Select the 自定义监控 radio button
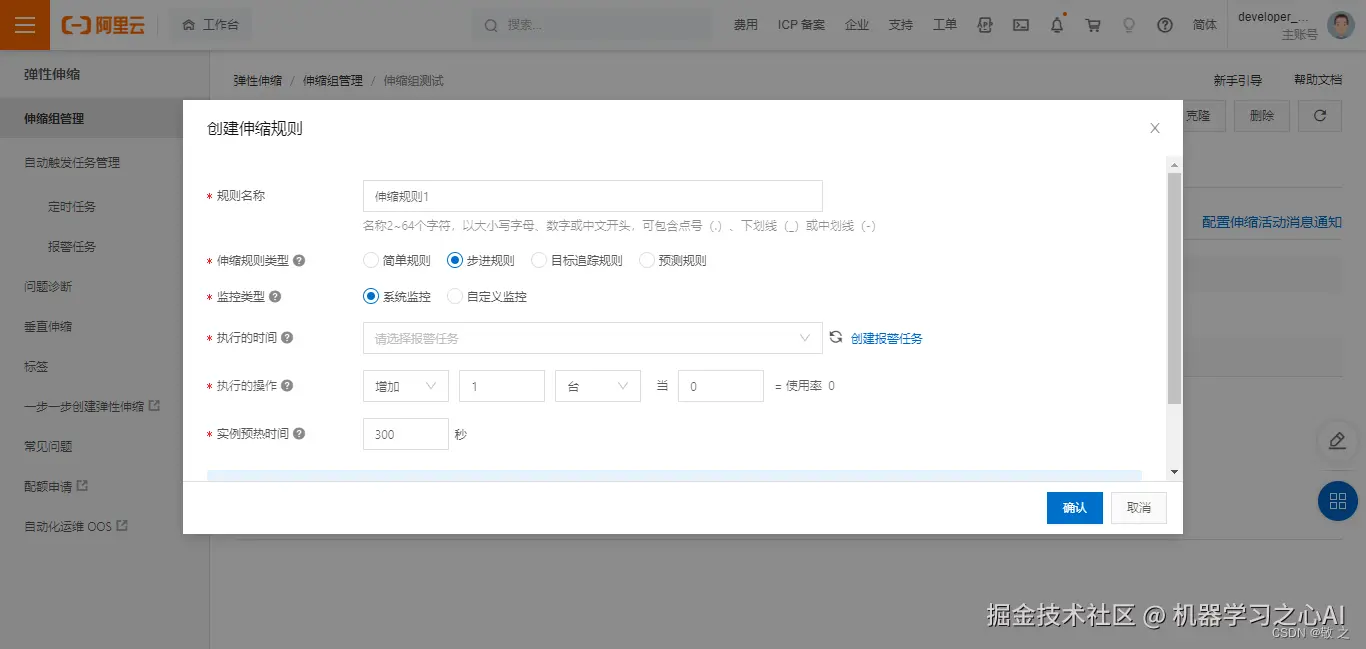 [454, 296]
